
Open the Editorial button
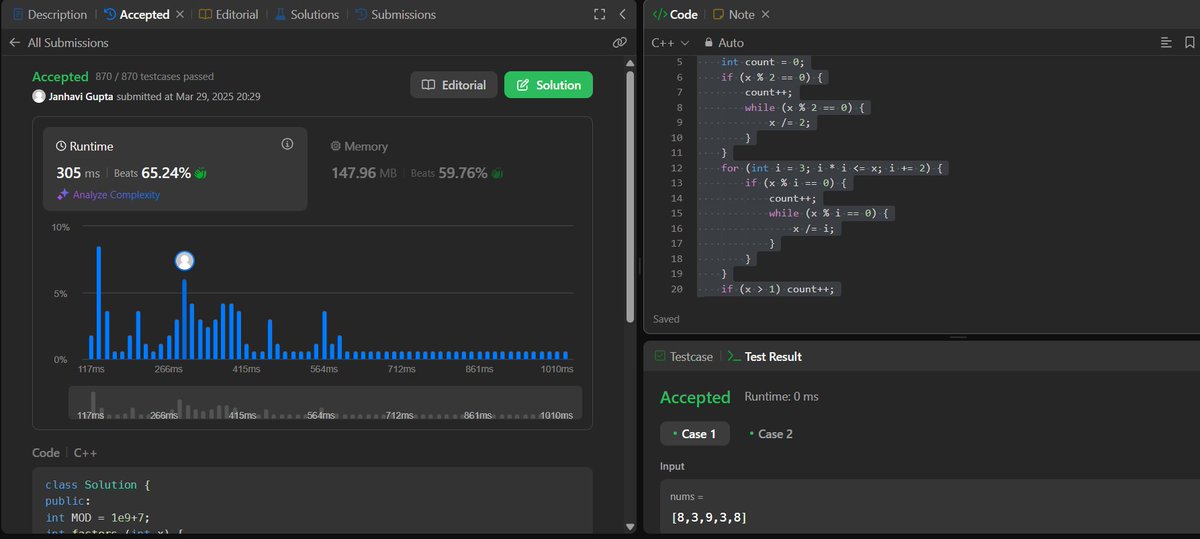pos(453,85)
